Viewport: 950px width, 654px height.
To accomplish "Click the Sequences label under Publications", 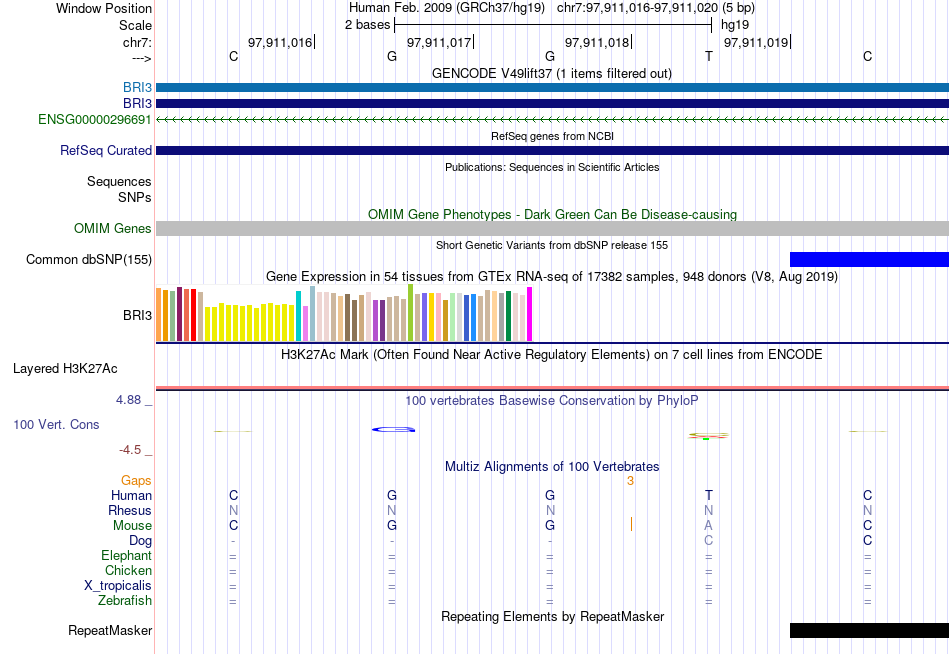I will tap(119, 181).
